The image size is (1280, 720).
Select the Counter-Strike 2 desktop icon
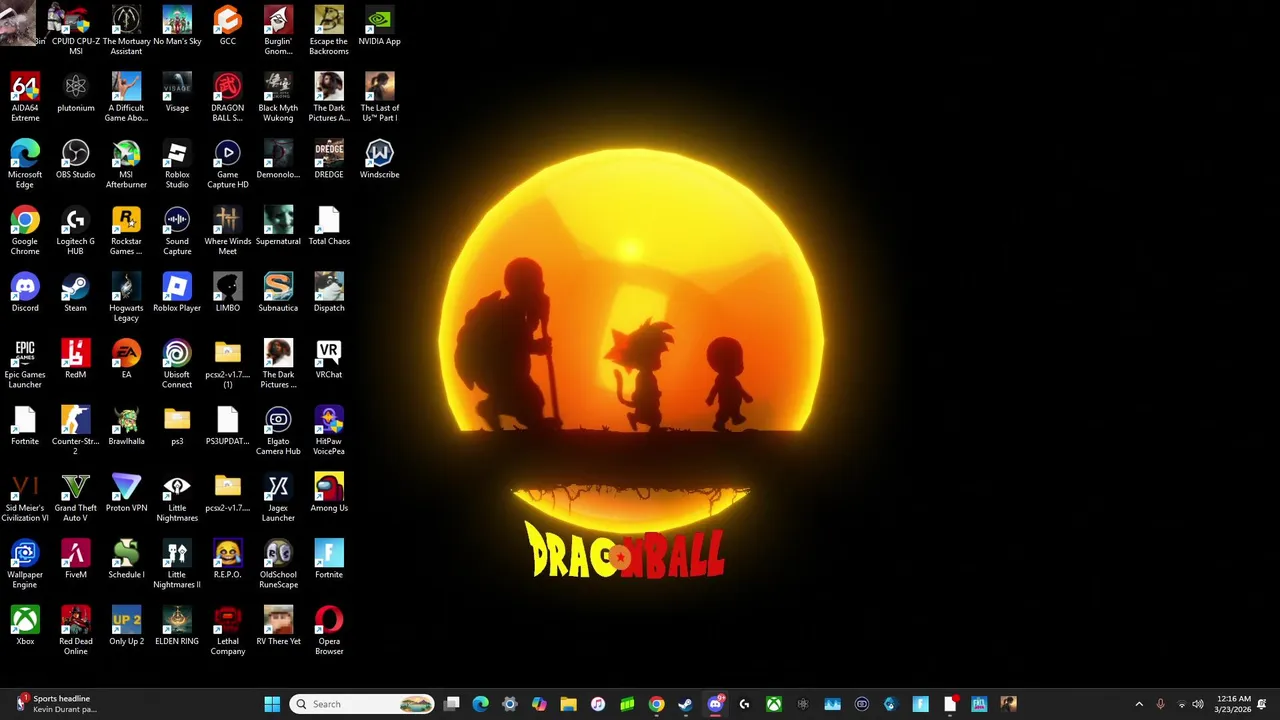pyautogui.click(x=76, y=431)
